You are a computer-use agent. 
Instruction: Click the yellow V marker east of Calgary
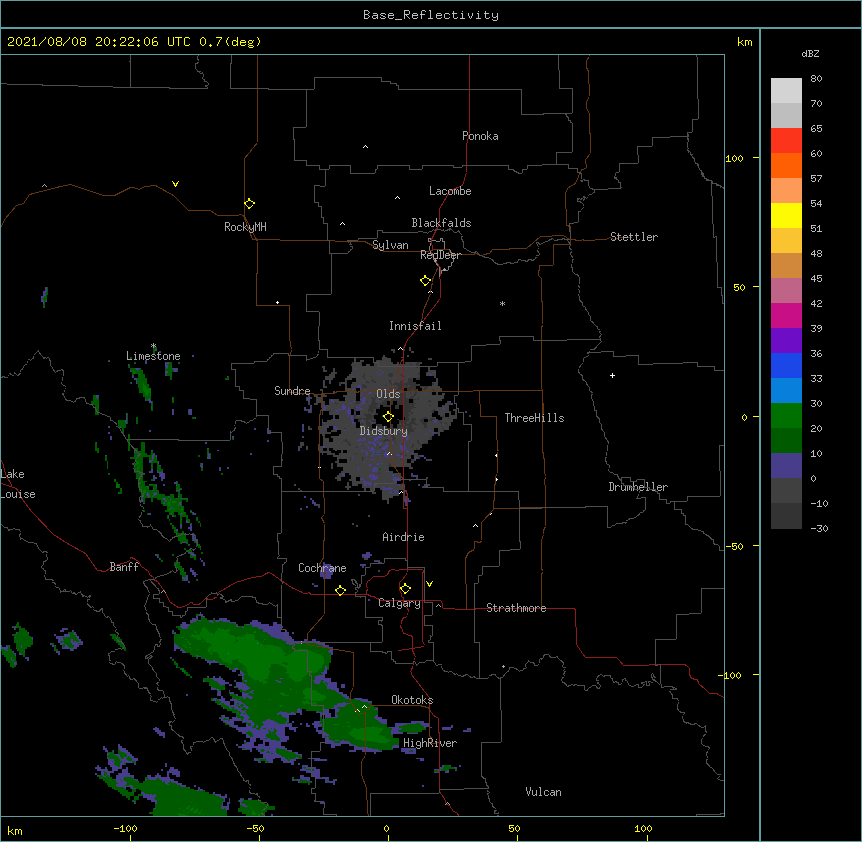click(x=429, y=584)
